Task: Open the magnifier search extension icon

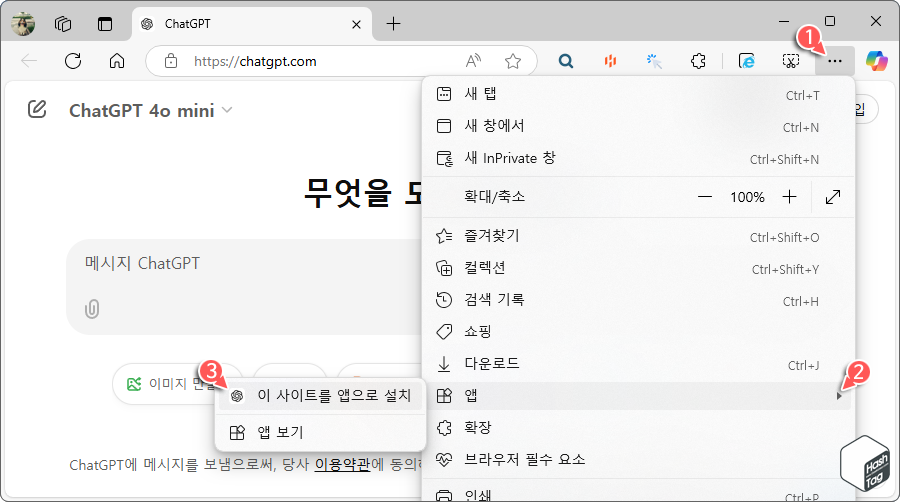Action: click(566, 61)
